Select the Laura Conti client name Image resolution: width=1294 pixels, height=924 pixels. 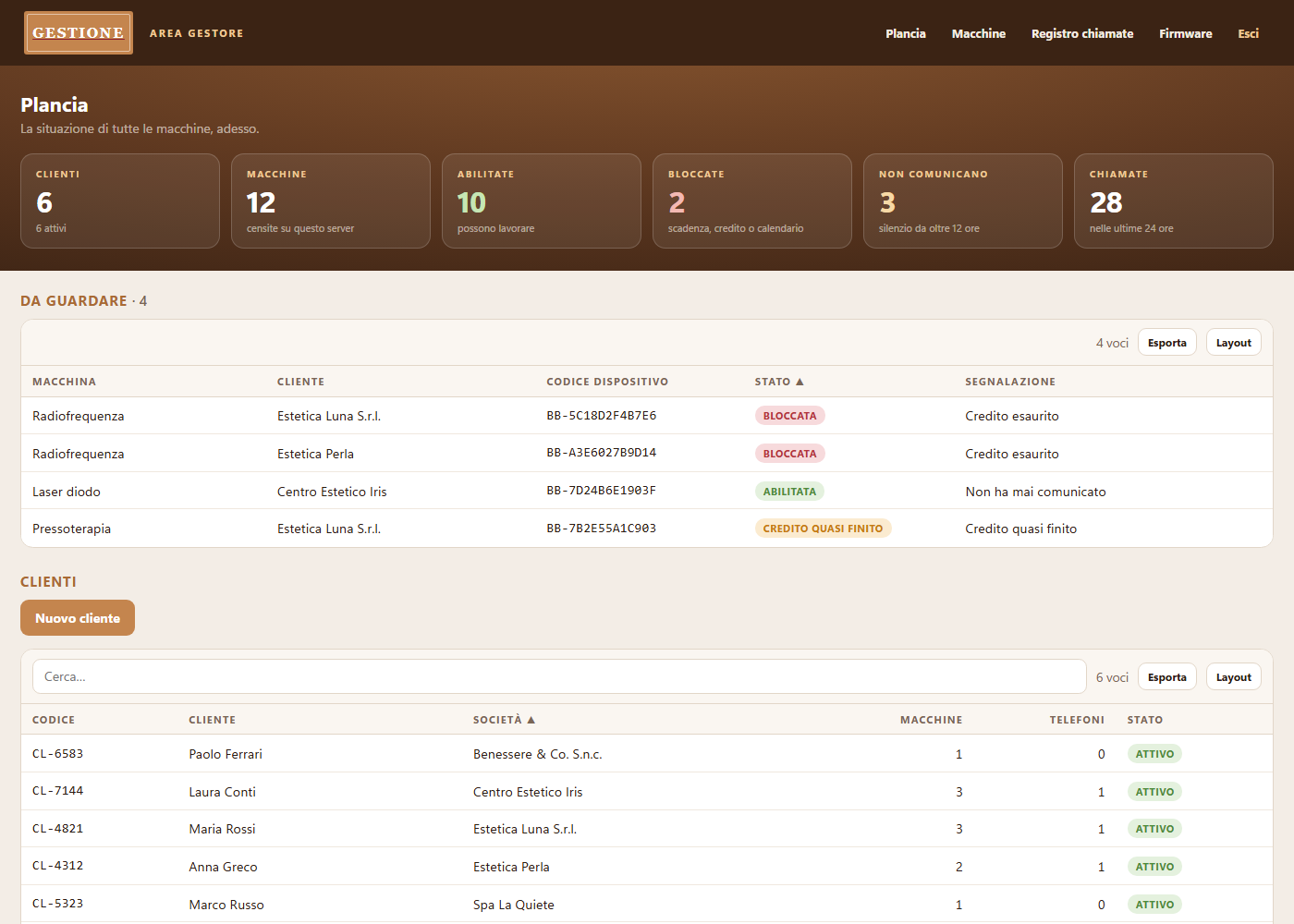click(222, 792)
